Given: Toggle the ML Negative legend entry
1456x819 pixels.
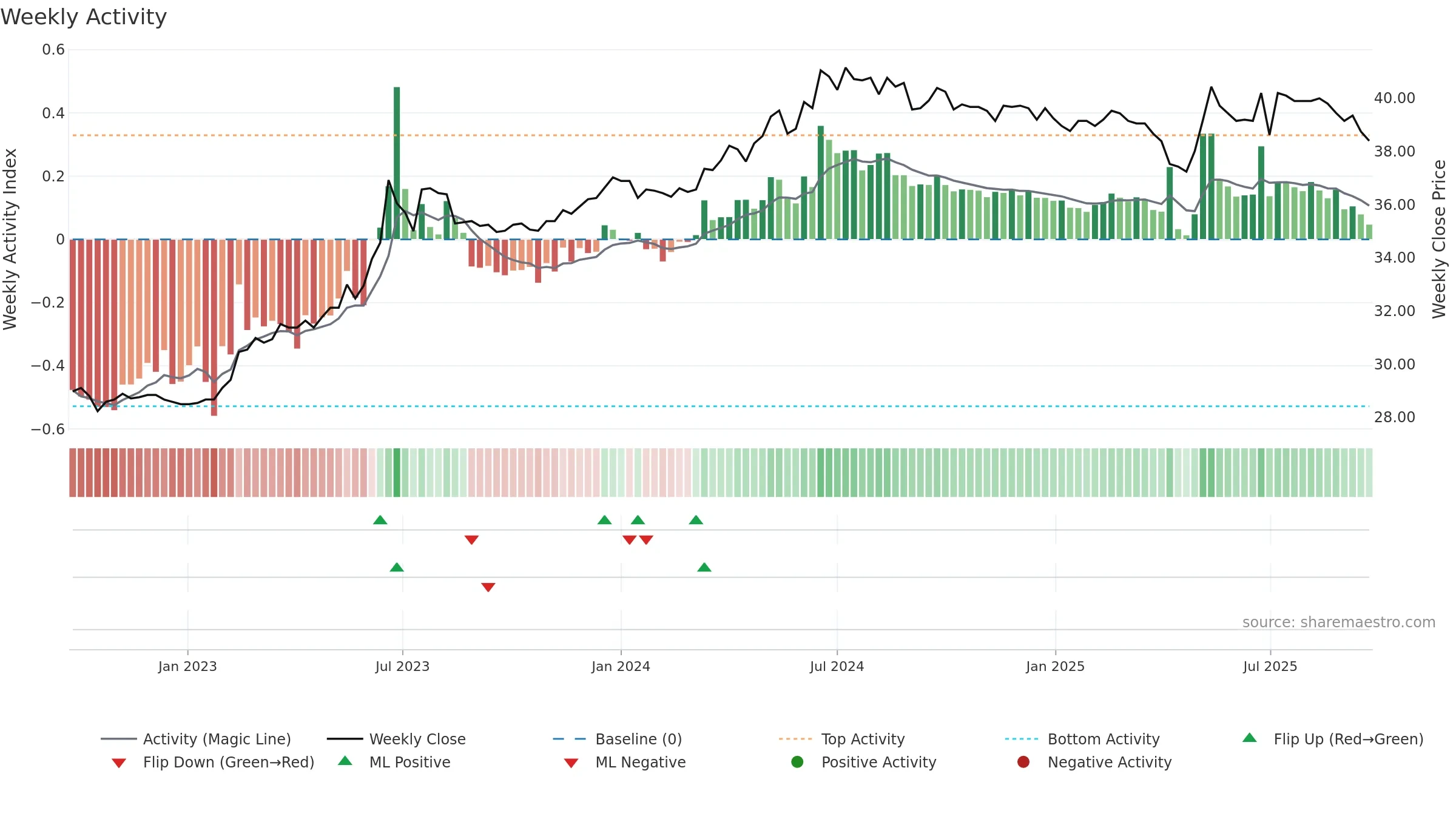Looking at the screenshot, I should (624, 762).
